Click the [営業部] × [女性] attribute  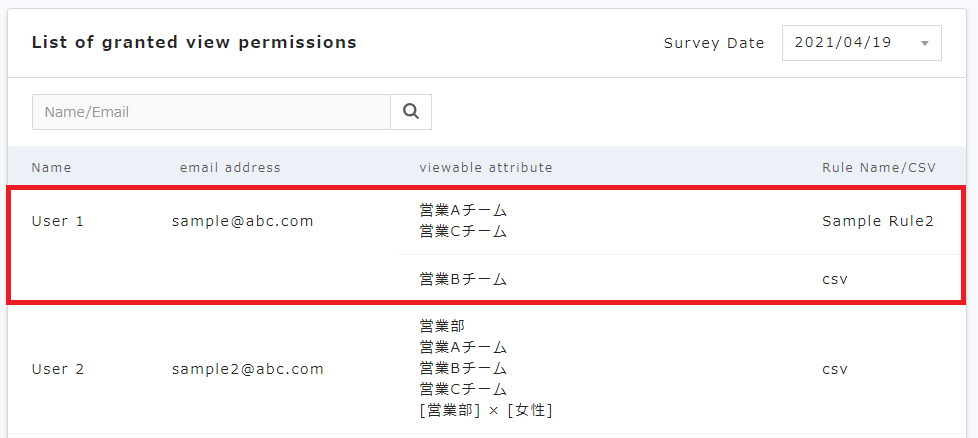click(486, 410)
